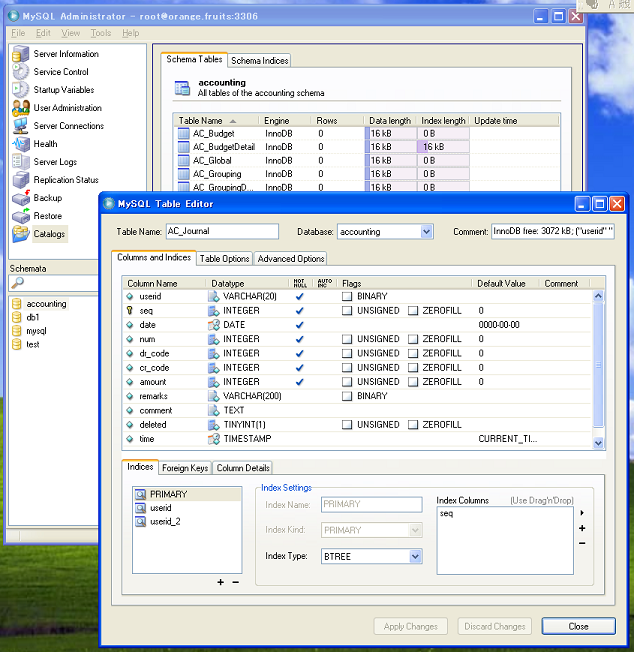The height and width of the screenshot is (652, 634).
Task: Open Service Control icon in sidebar
Action: click(x=20, y=72)
